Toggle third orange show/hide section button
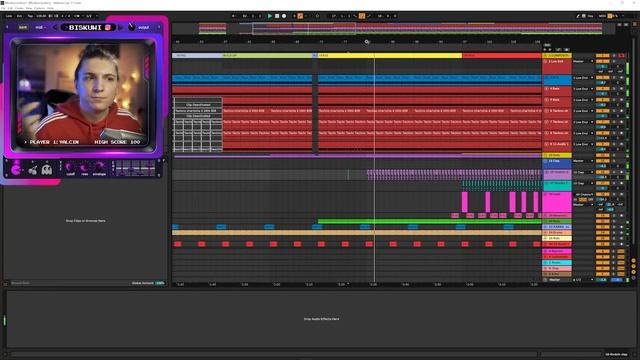The width and height of the screenshot is (640, 360). (633, 272)
